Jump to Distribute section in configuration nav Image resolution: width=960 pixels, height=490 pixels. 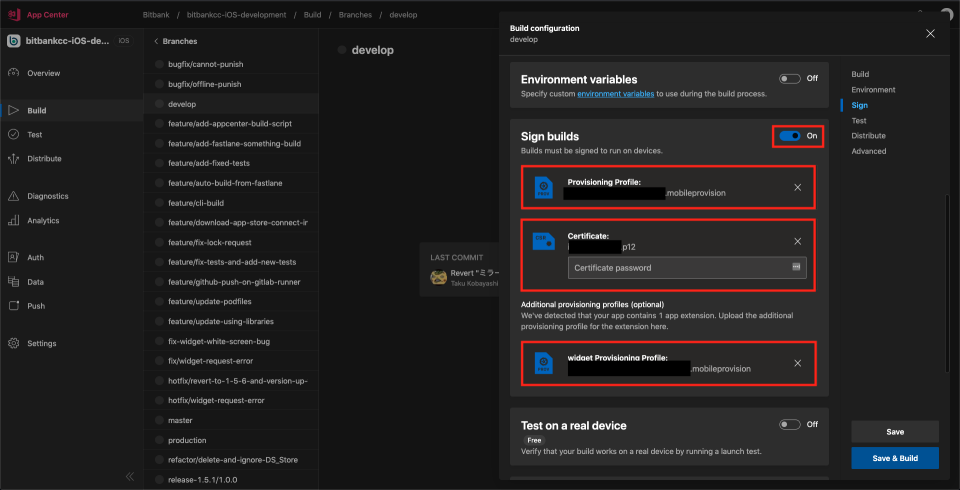868,135
